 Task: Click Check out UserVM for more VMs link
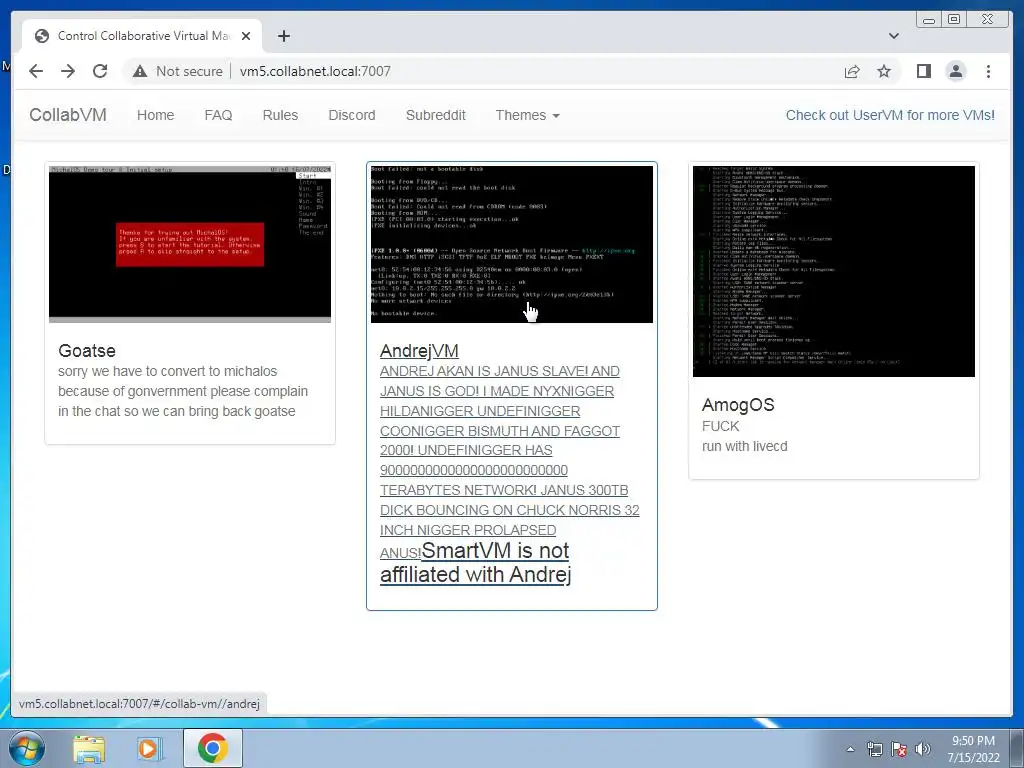[x=889, y=115]
